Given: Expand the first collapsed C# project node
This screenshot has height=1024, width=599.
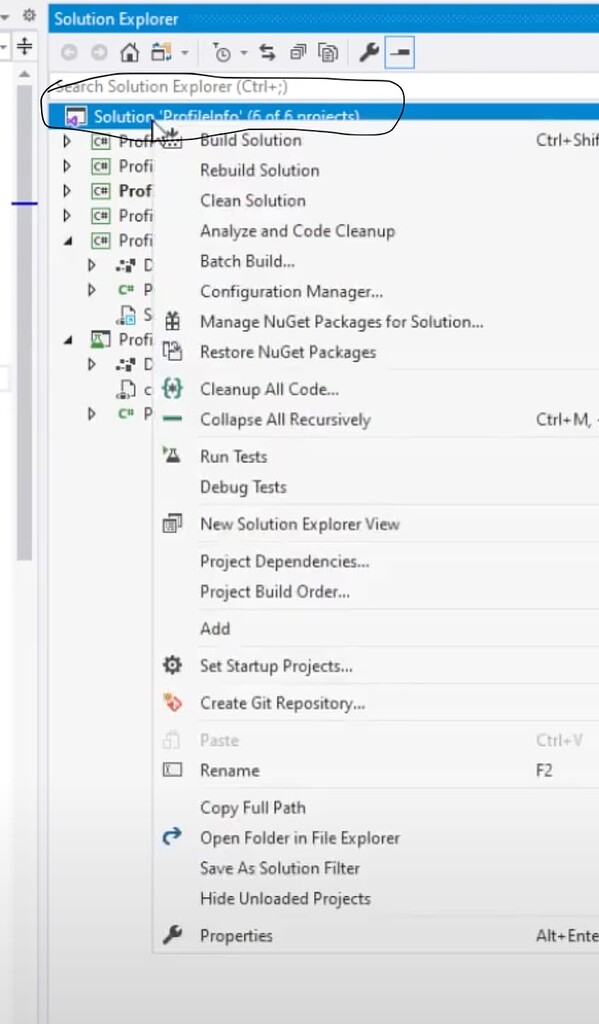Looking at the screenshot, I should [65, 141].
